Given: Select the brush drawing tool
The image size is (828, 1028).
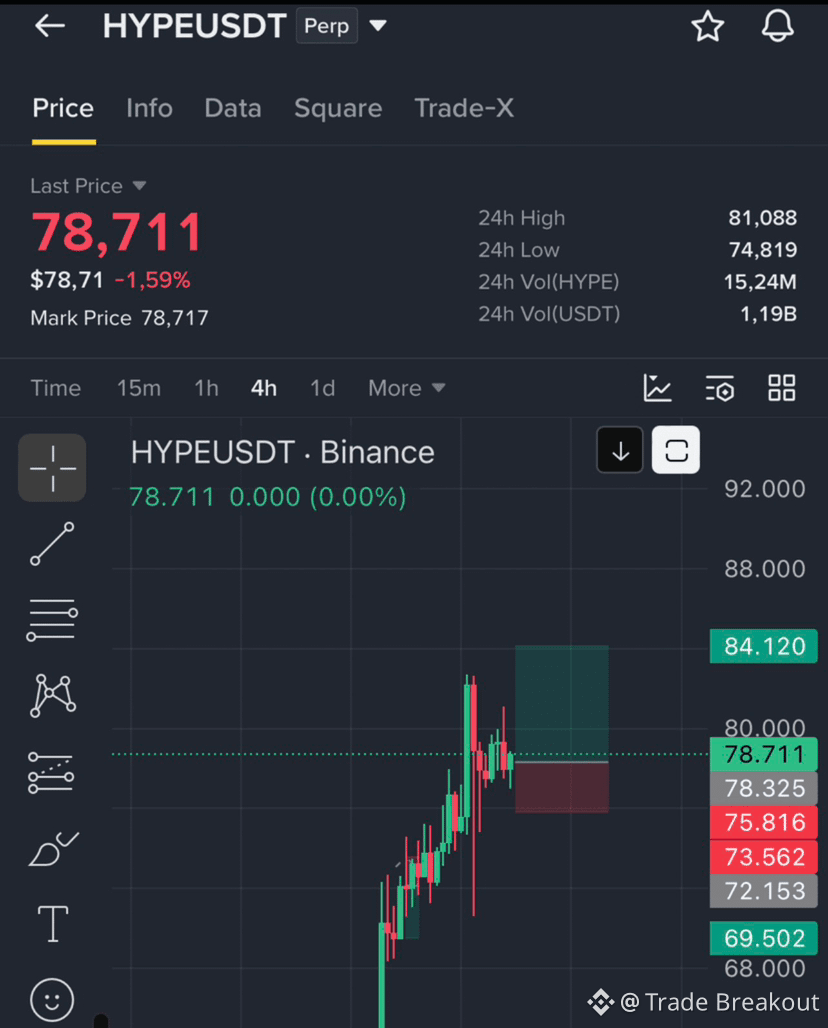Looking at the screenshot, I should pyautogui.click(x=53, y=849).
